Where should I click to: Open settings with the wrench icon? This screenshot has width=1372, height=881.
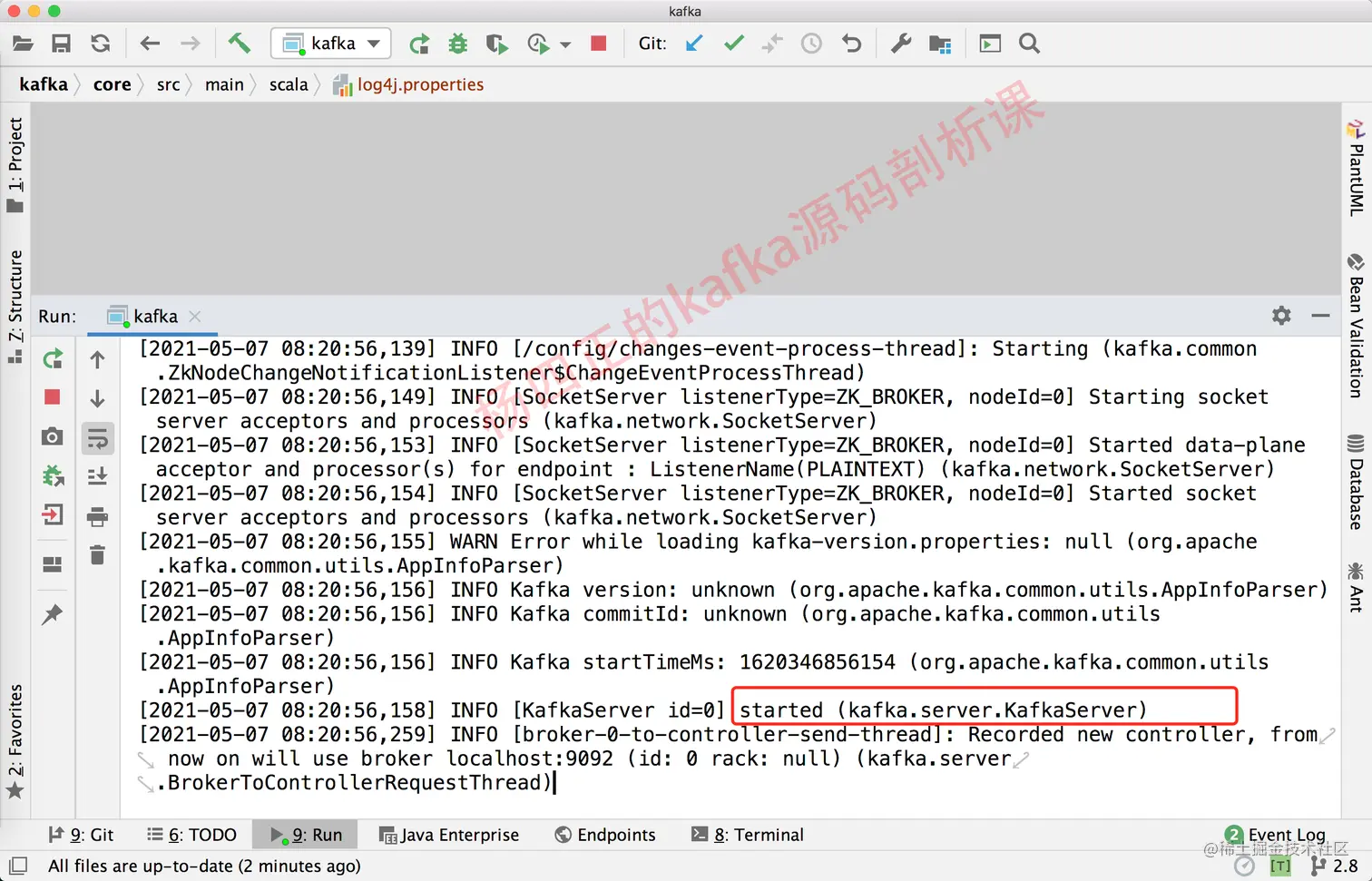pyautogui.click(x=900, y=44)
